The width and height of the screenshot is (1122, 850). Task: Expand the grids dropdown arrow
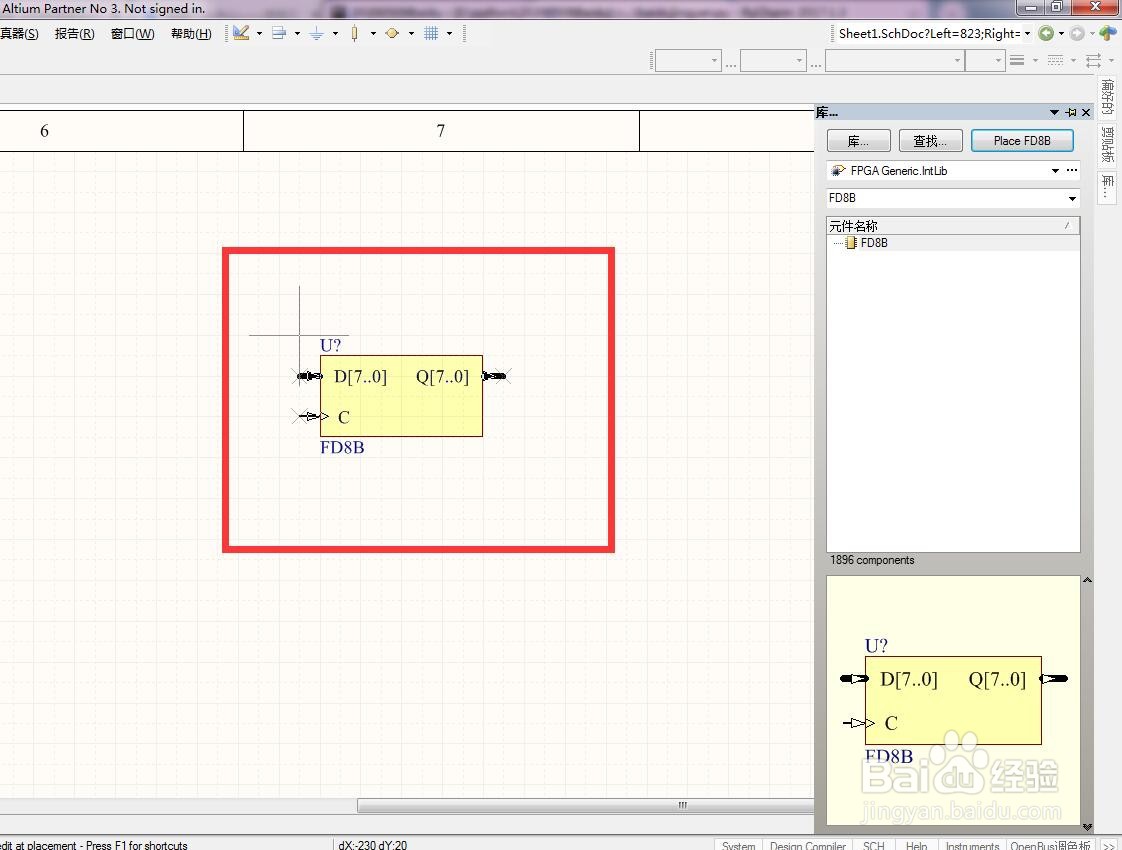click(x=449, y=33)
